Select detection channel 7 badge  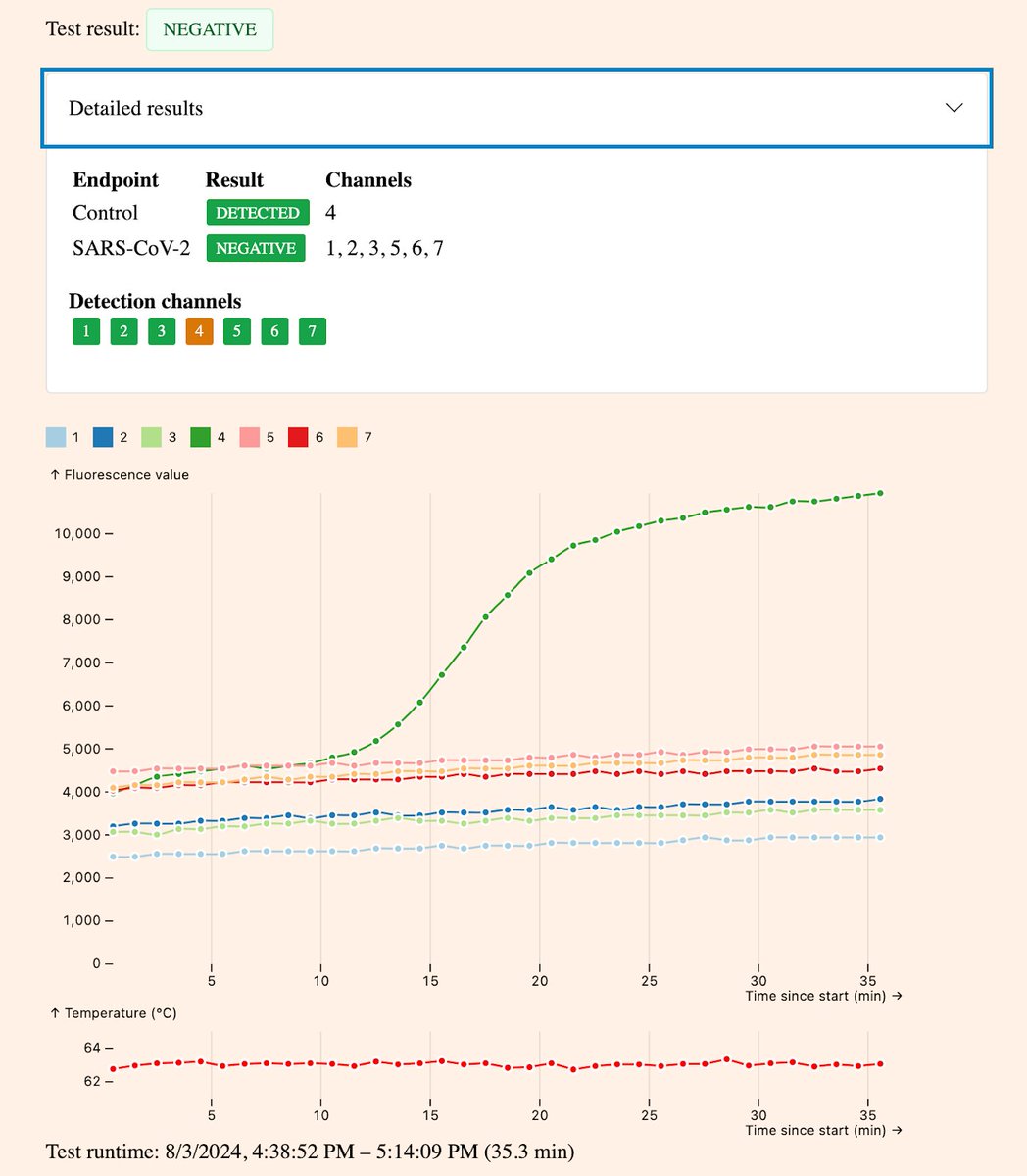click(312, 331)
